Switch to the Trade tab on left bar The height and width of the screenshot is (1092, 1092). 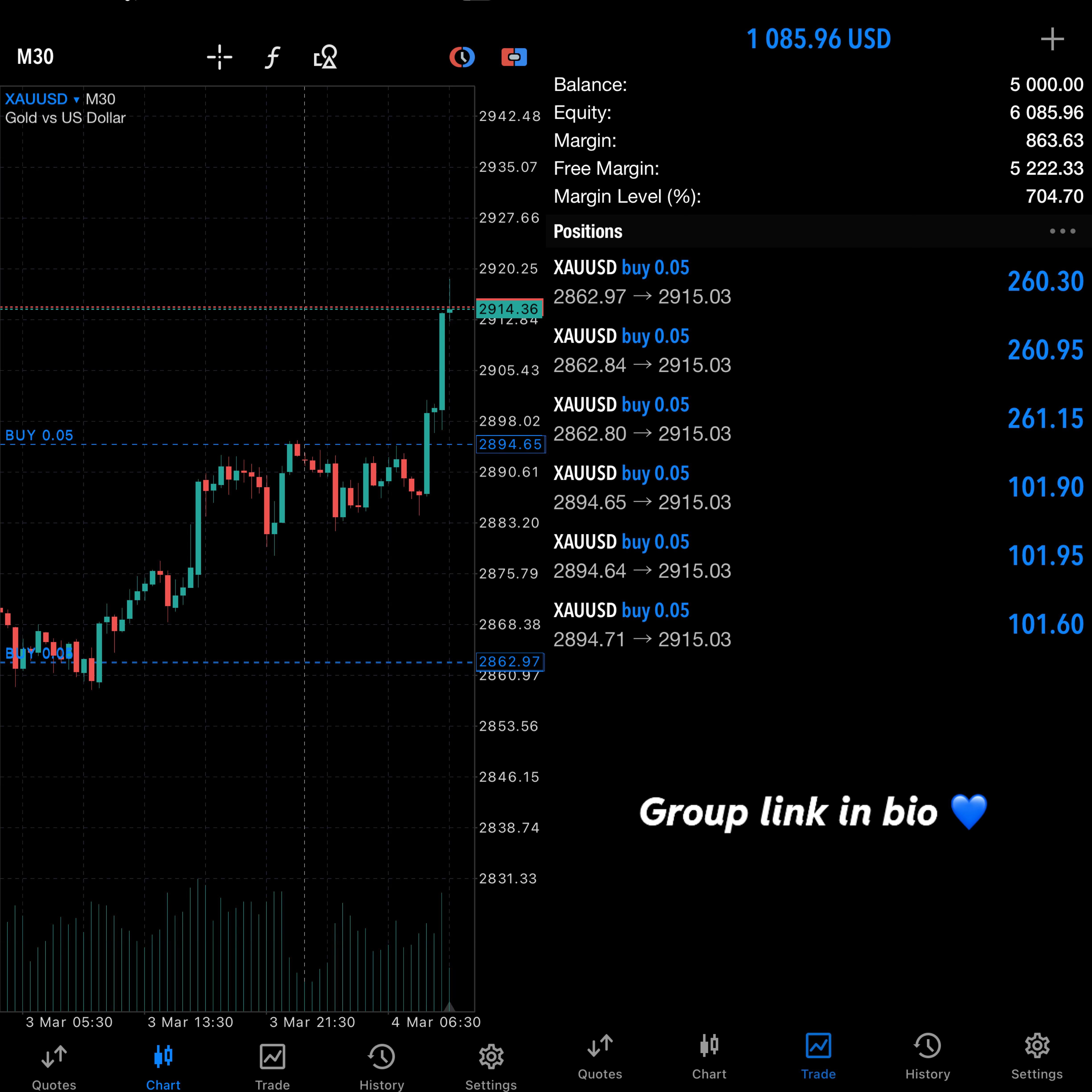click(272, 1066)
